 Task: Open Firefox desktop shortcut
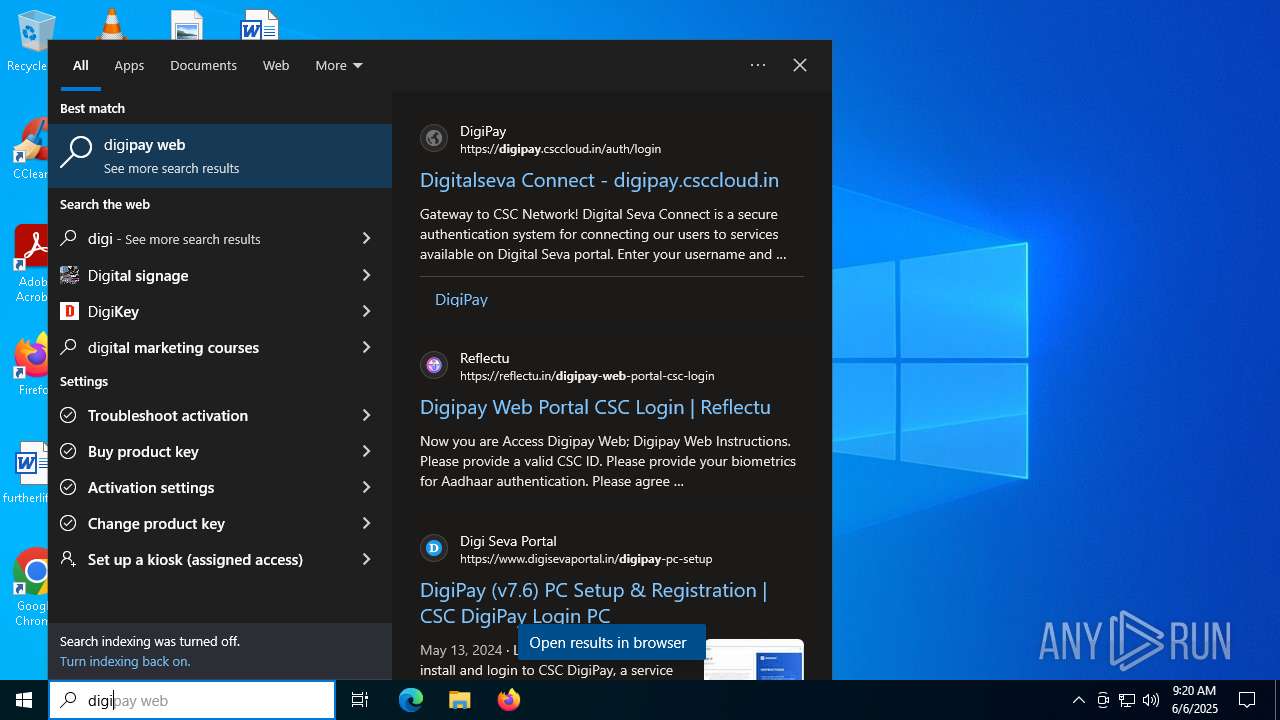(31, 365)
